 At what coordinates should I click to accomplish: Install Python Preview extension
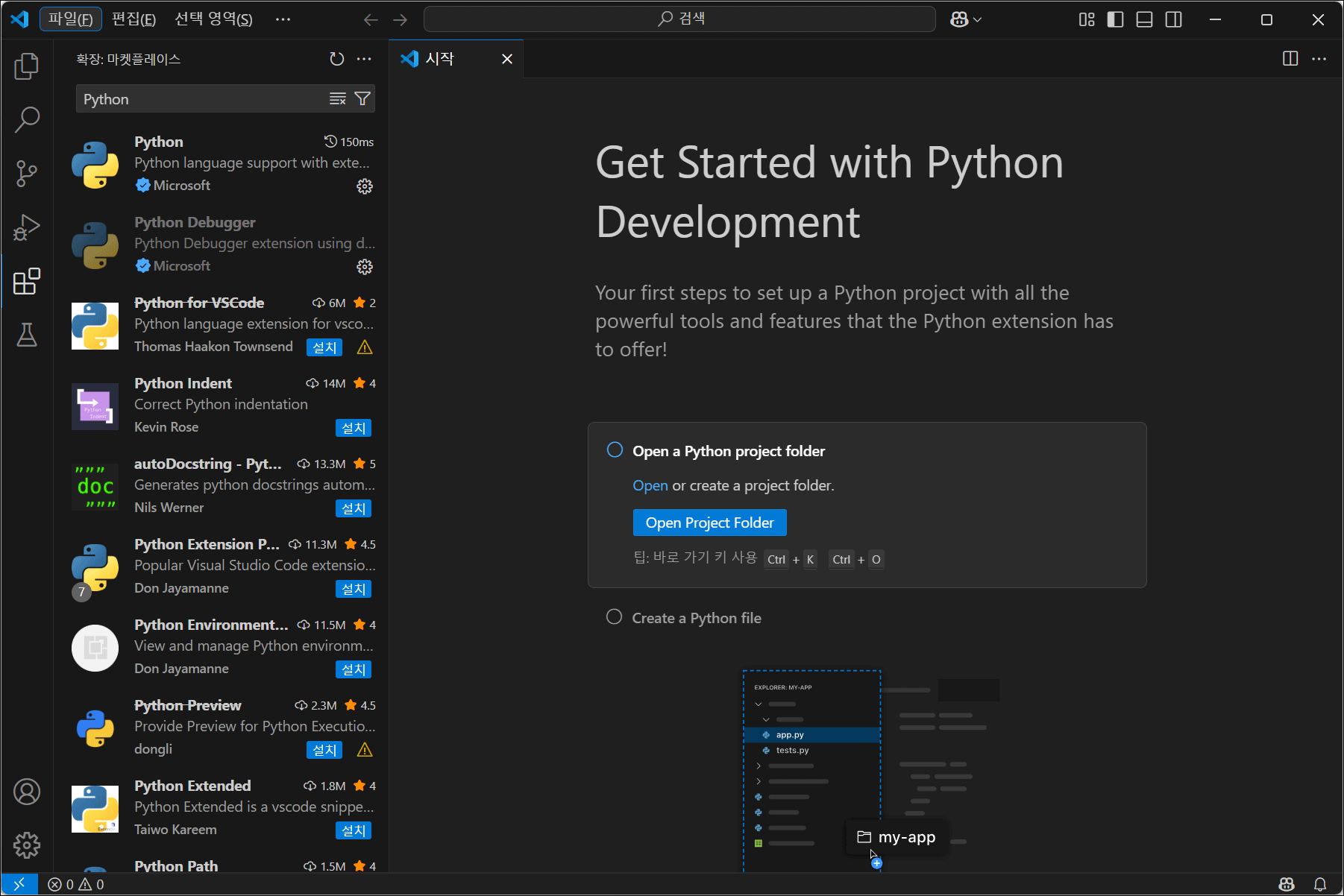coord(324,750)
